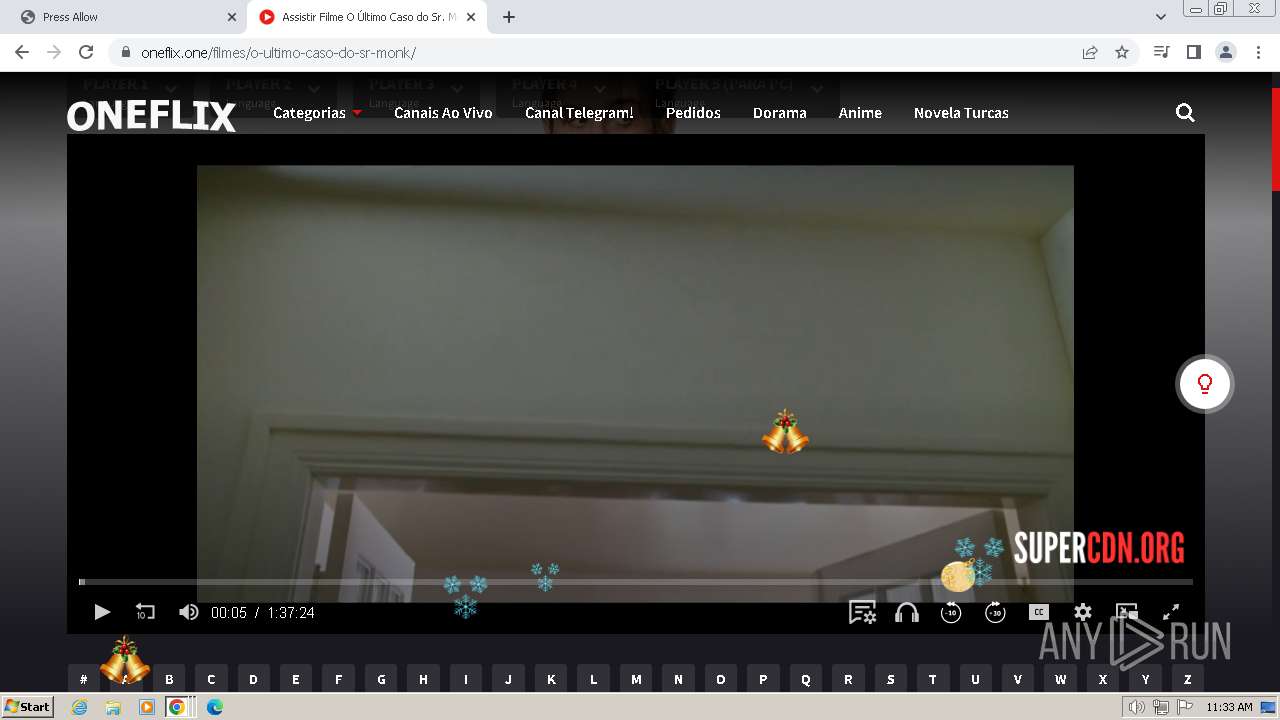This screenshot has width=1280, height=720.
Task: Close the Press Allow tab
Action: click(232, 17)
